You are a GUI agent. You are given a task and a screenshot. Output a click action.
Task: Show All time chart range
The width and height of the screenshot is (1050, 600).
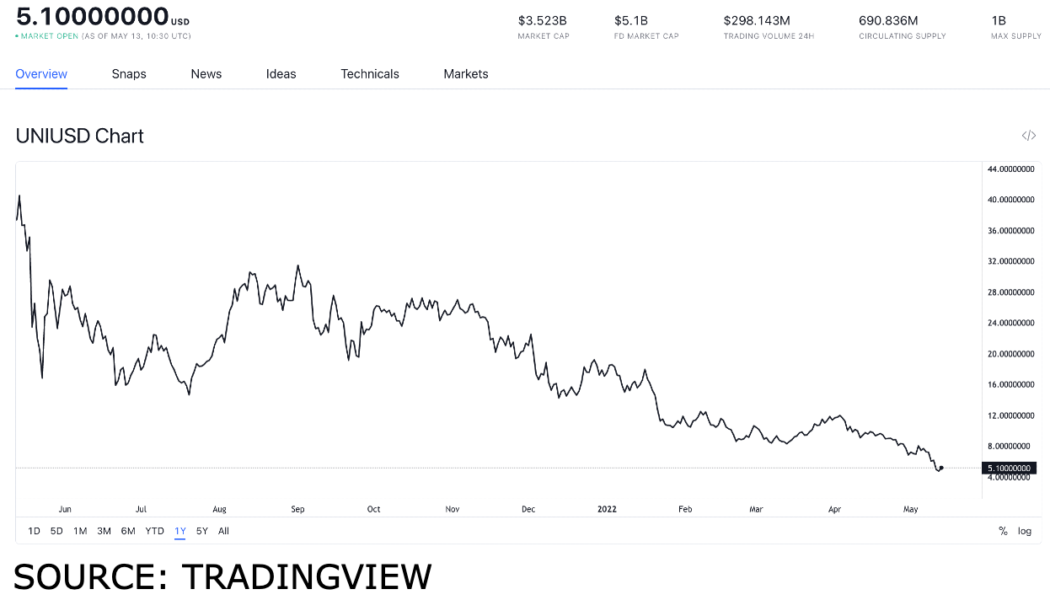[x=223, y=531]
